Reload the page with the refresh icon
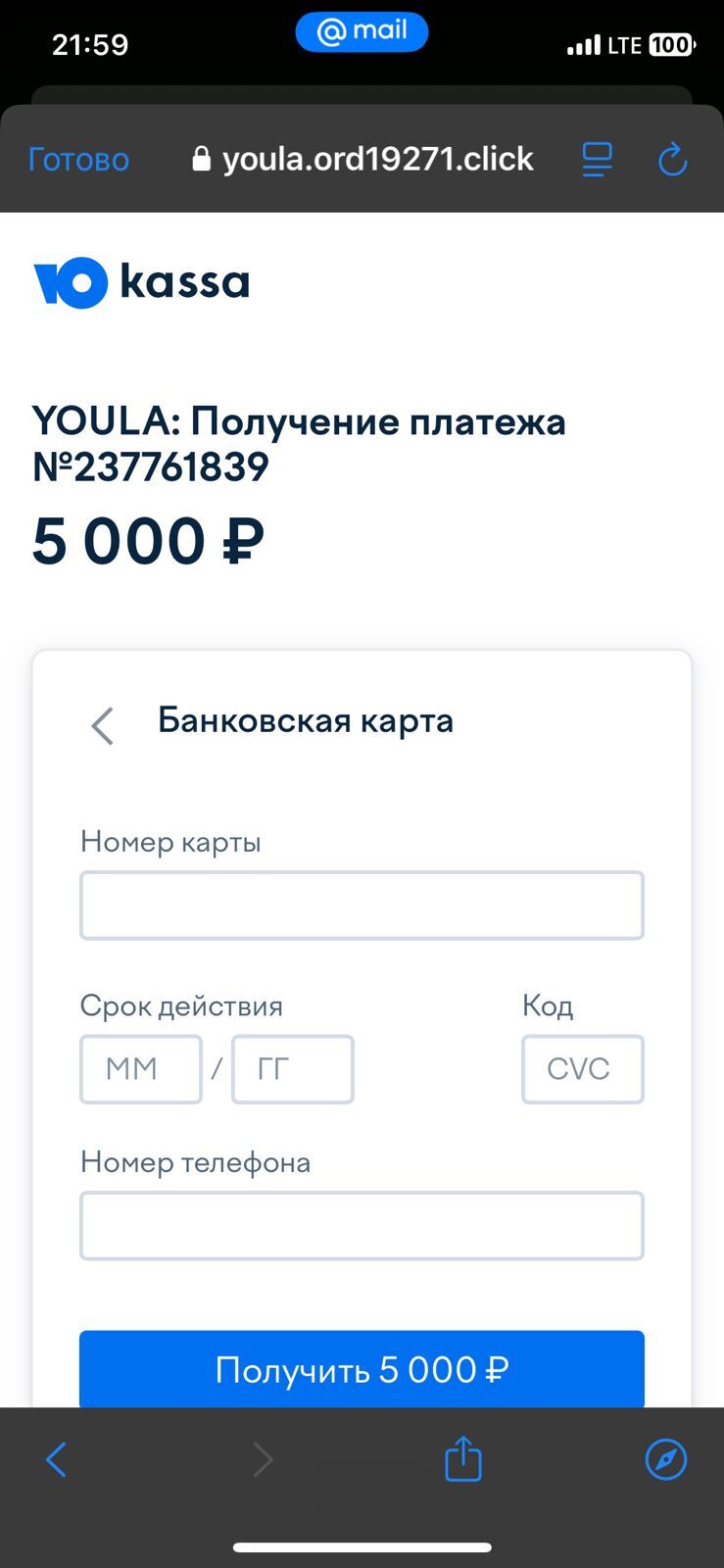Screen dimensions: 724x1568 672,159
